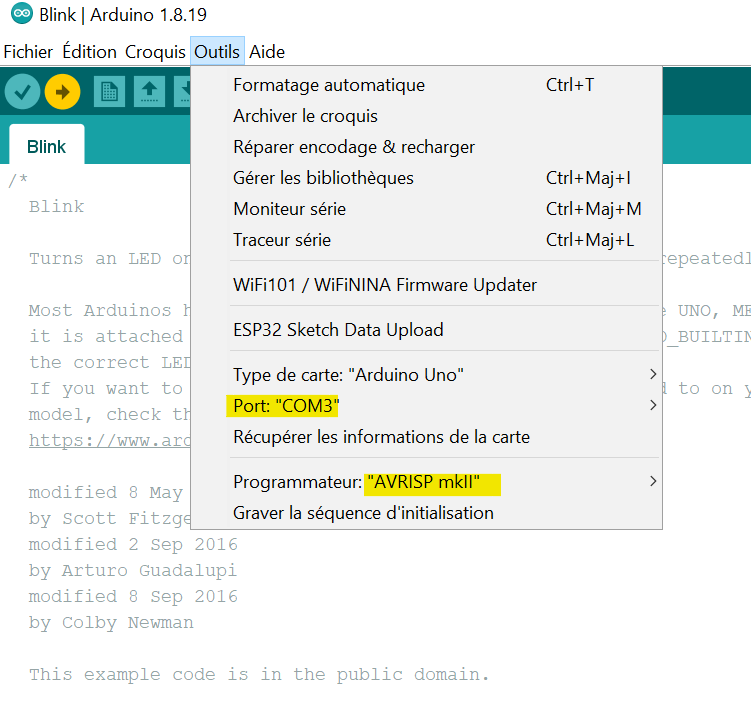Choose Archiver le croquis
The height and width of the screenshot is (714, 751).
click(x=426, y=116)
